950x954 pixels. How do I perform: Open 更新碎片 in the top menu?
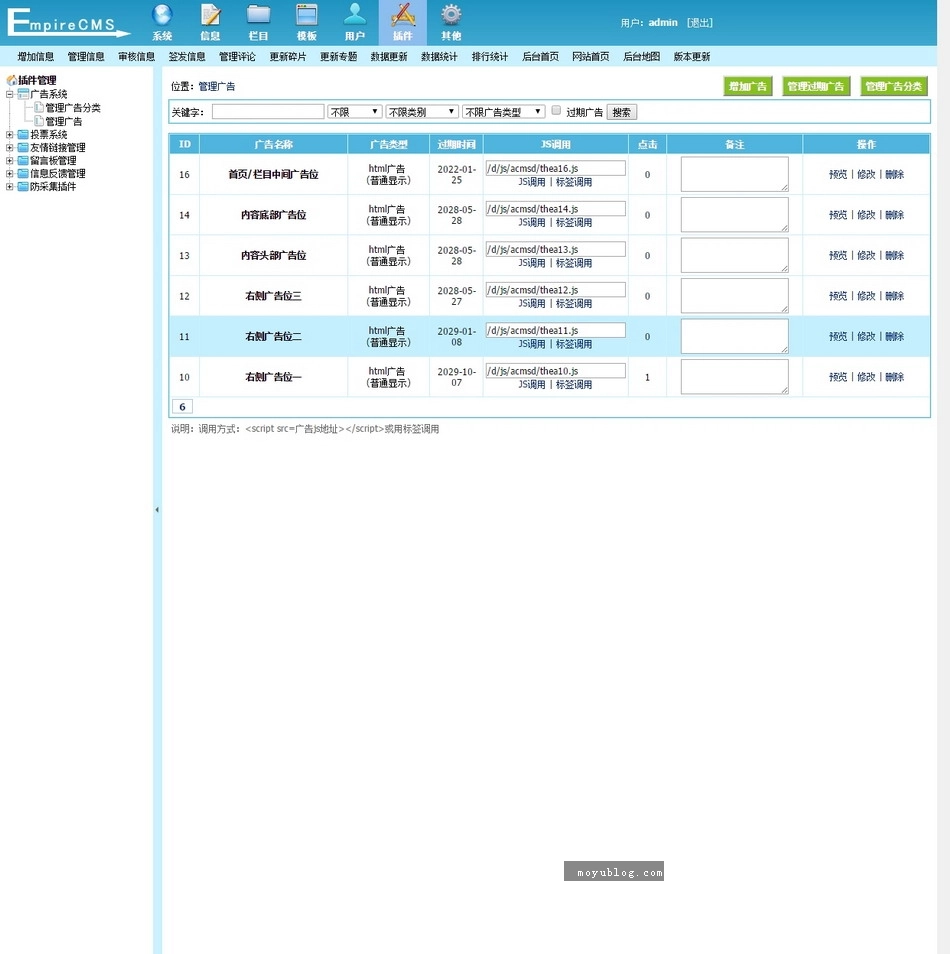click(288, 57)
